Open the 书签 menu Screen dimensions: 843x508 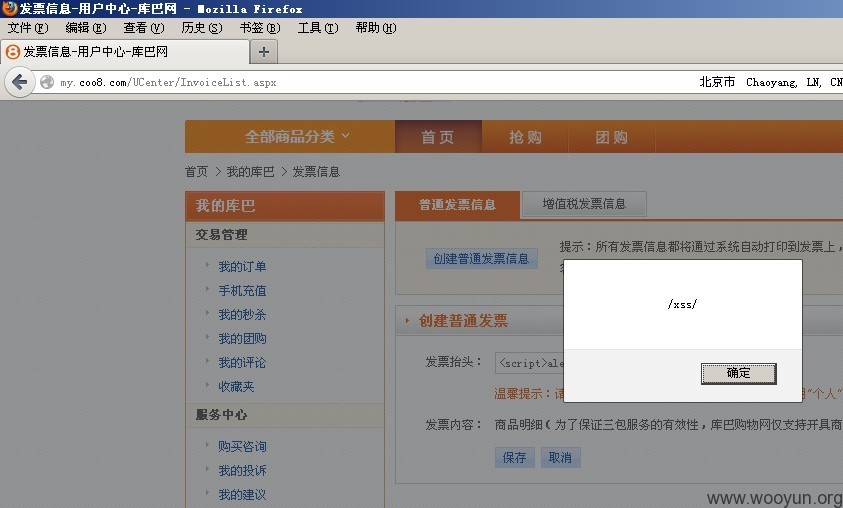pyautogui.click(x=260, y=28)
